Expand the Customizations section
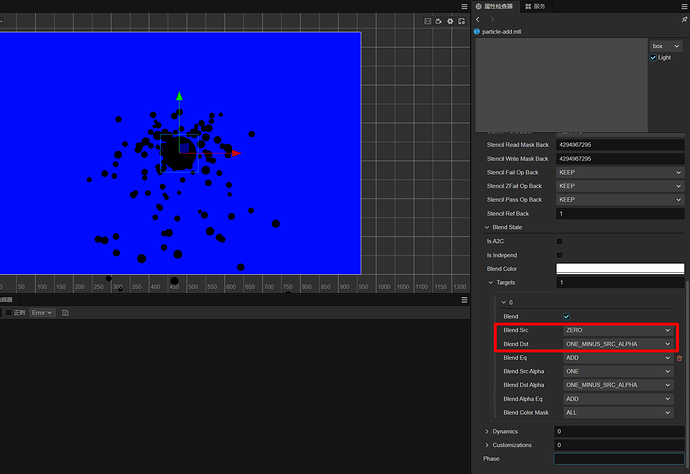690x474 pixels. 487,445
